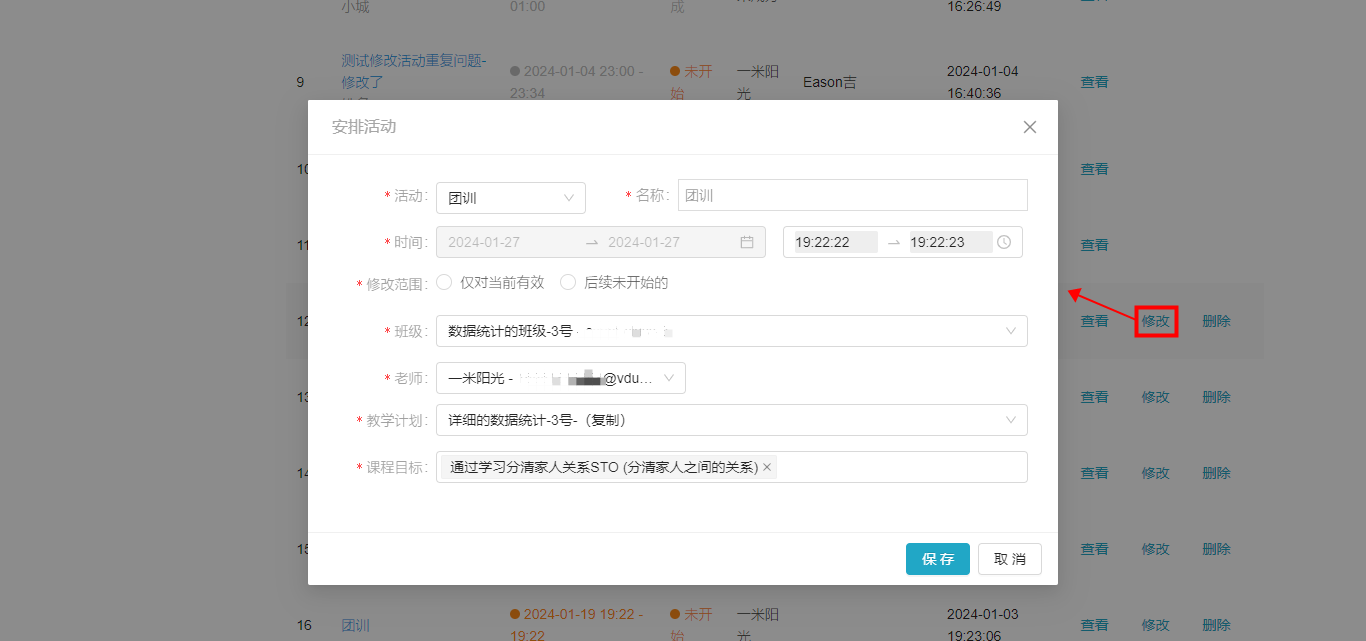Open the 活动 dropdown showing 团训
This screenshot has width=1366, height=641.
pyautogui.click(x=510, y=198)
